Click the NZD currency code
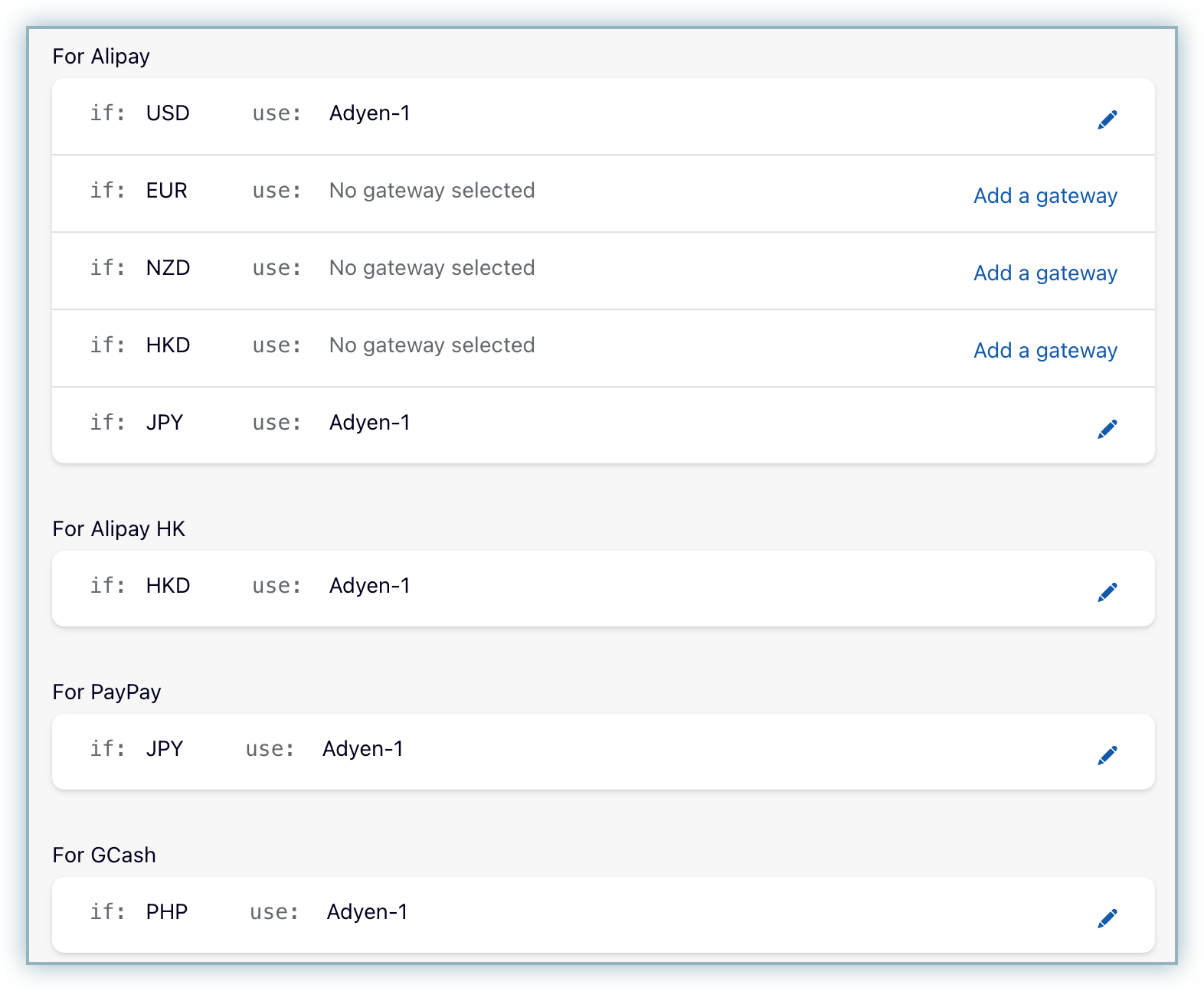The height and width of the screenshot is (991, 1204). click(168, 268)
